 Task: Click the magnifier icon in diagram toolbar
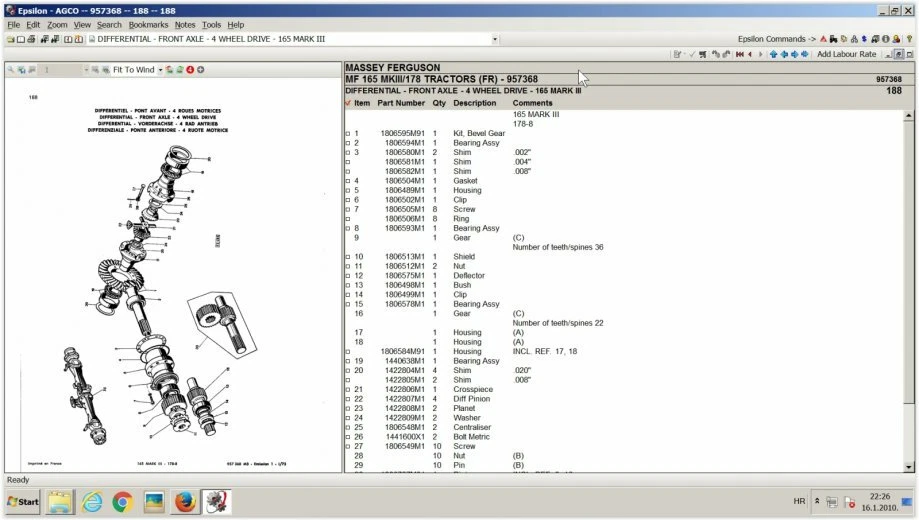click(11, 70)
